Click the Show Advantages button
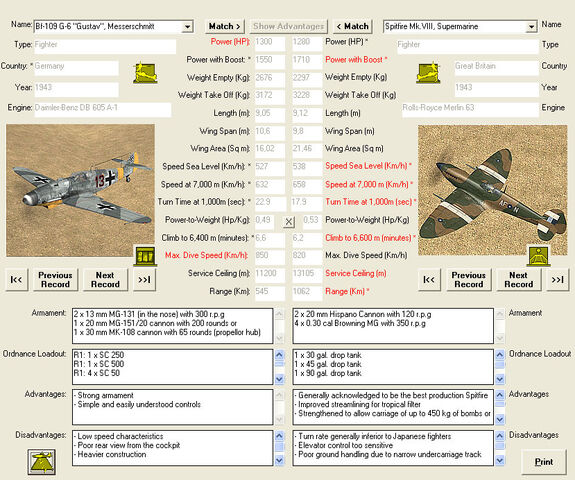The height and width of the screenshot is (480, 575). (x=288, y=26)
